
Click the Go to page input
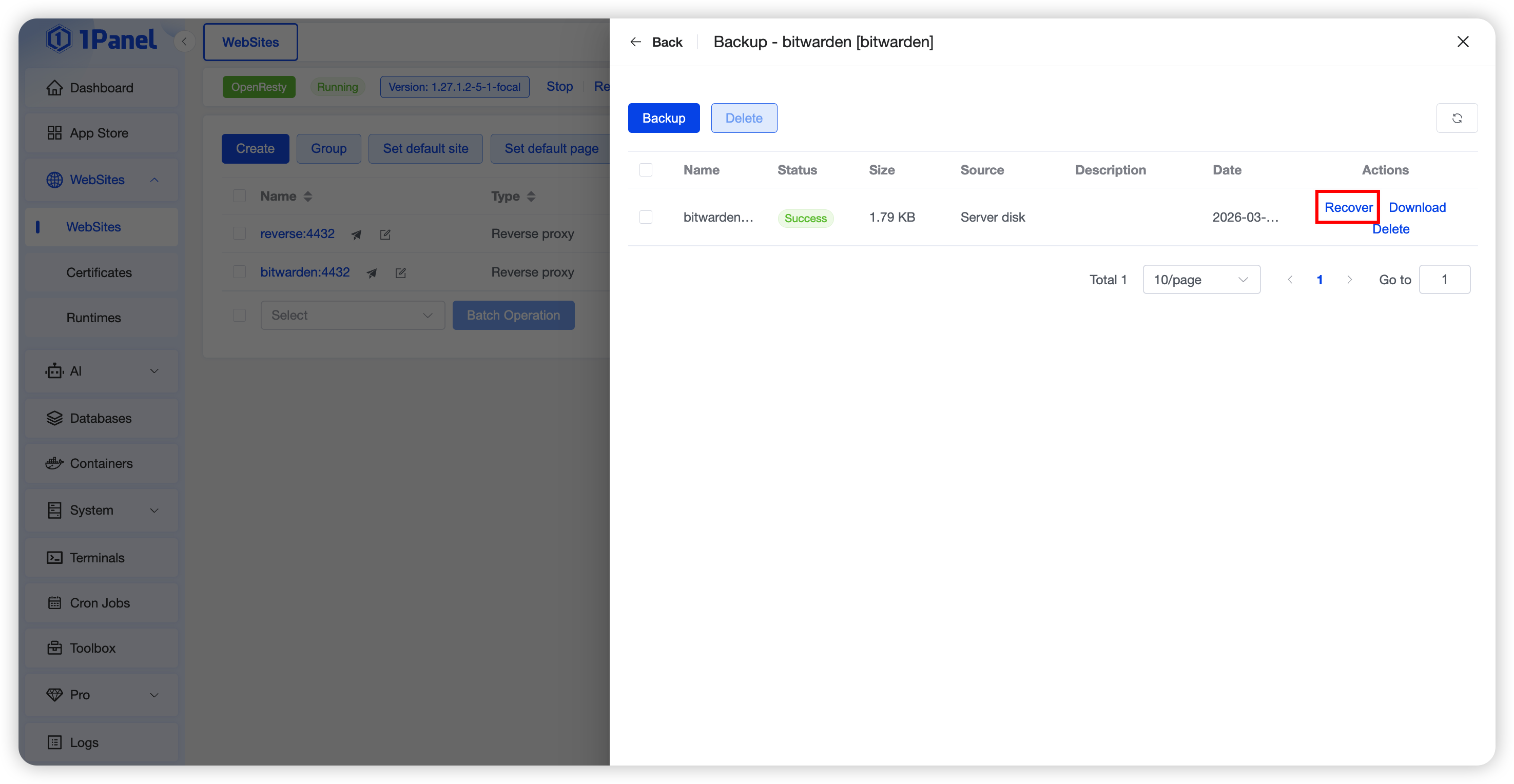1444,279
